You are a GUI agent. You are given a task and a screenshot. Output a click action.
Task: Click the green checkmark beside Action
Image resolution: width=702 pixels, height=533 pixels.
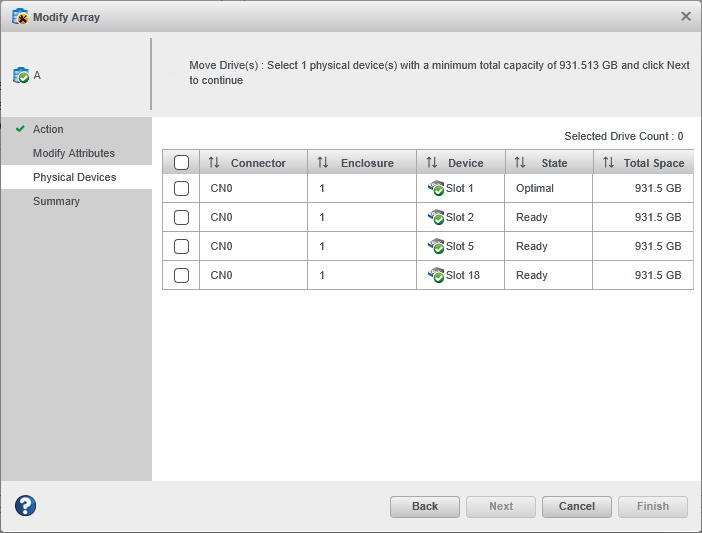click(x=19, y=129)
